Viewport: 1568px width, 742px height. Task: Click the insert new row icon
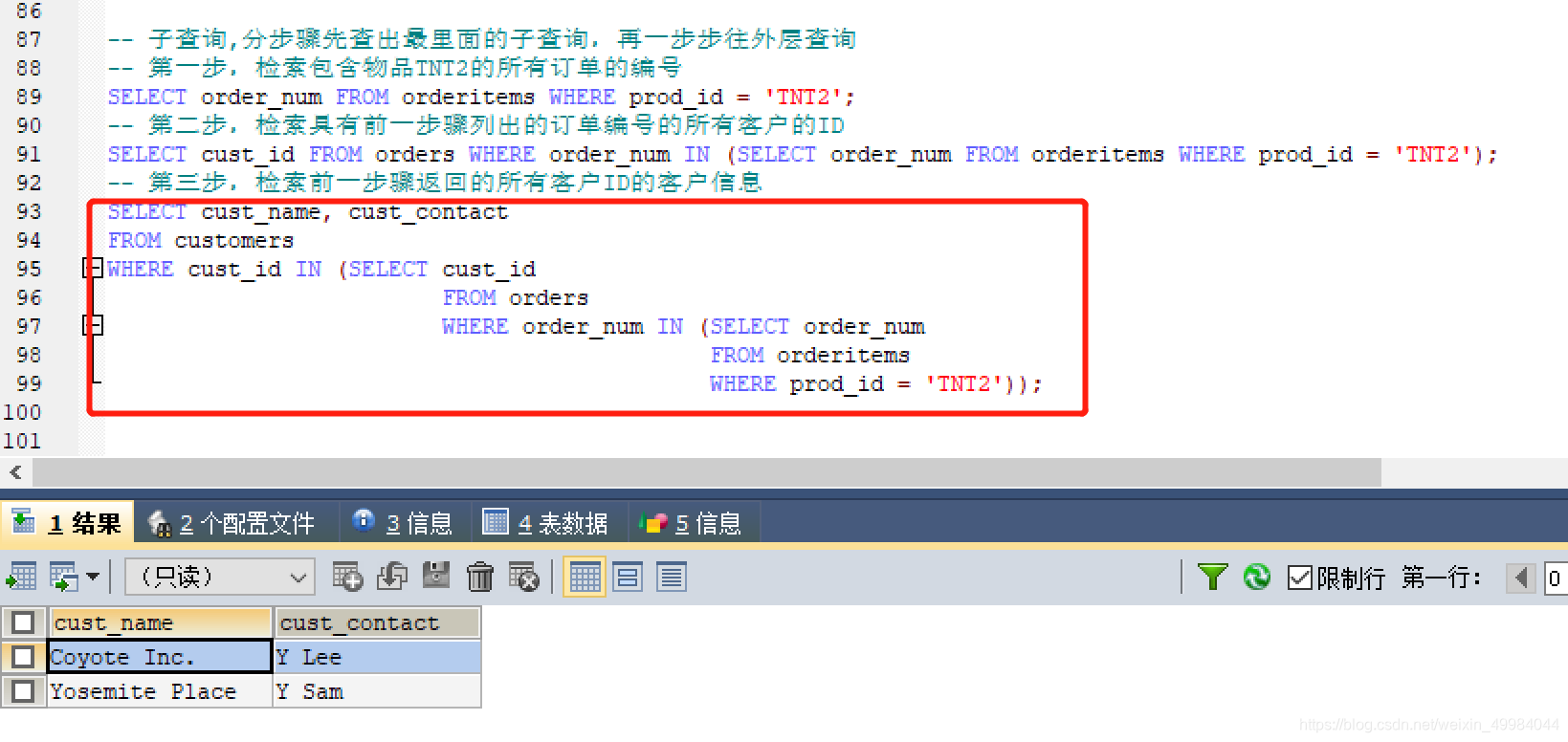347,577
